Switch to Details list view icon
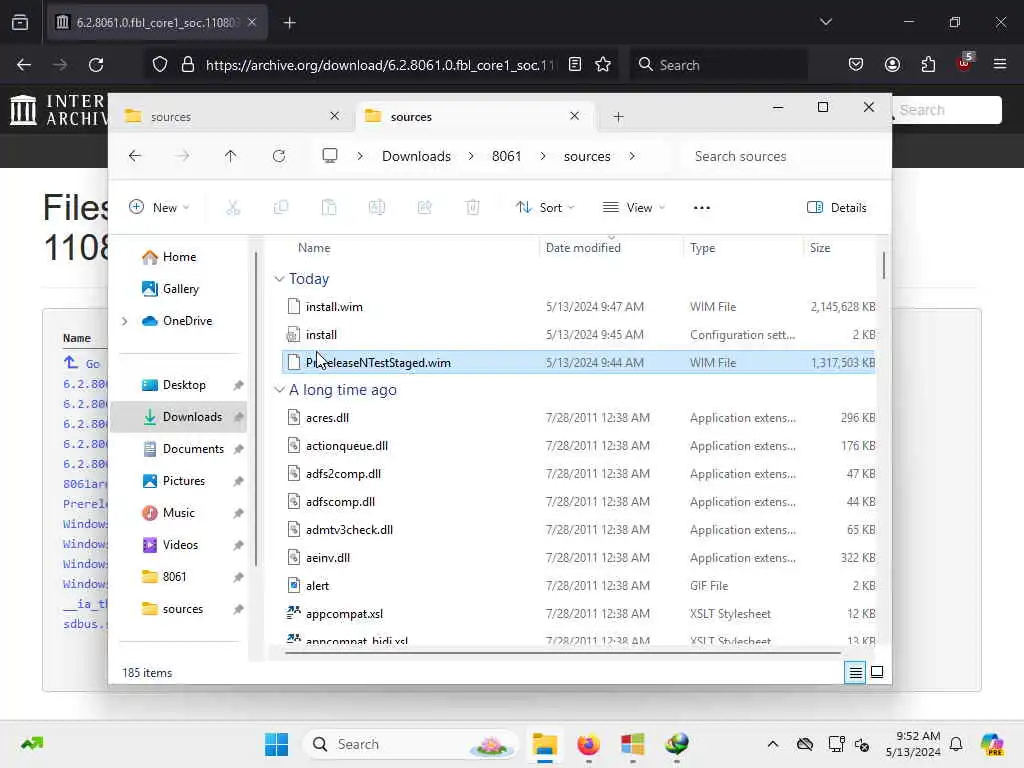Image resolution: width=1024 pixels, height=768 pixels. (855, 672)
